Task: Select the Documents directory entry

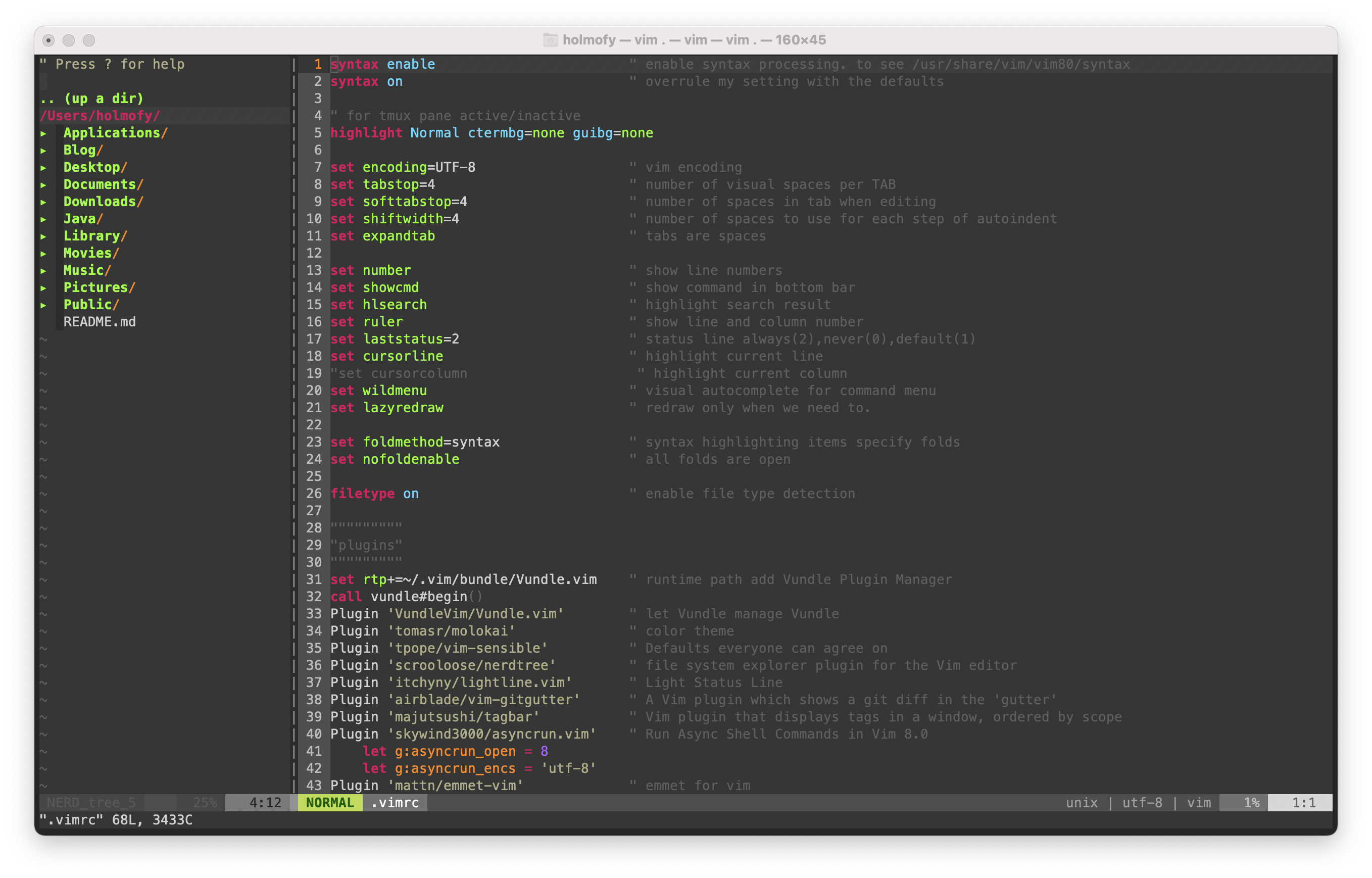Action: [x=103, y=184]
